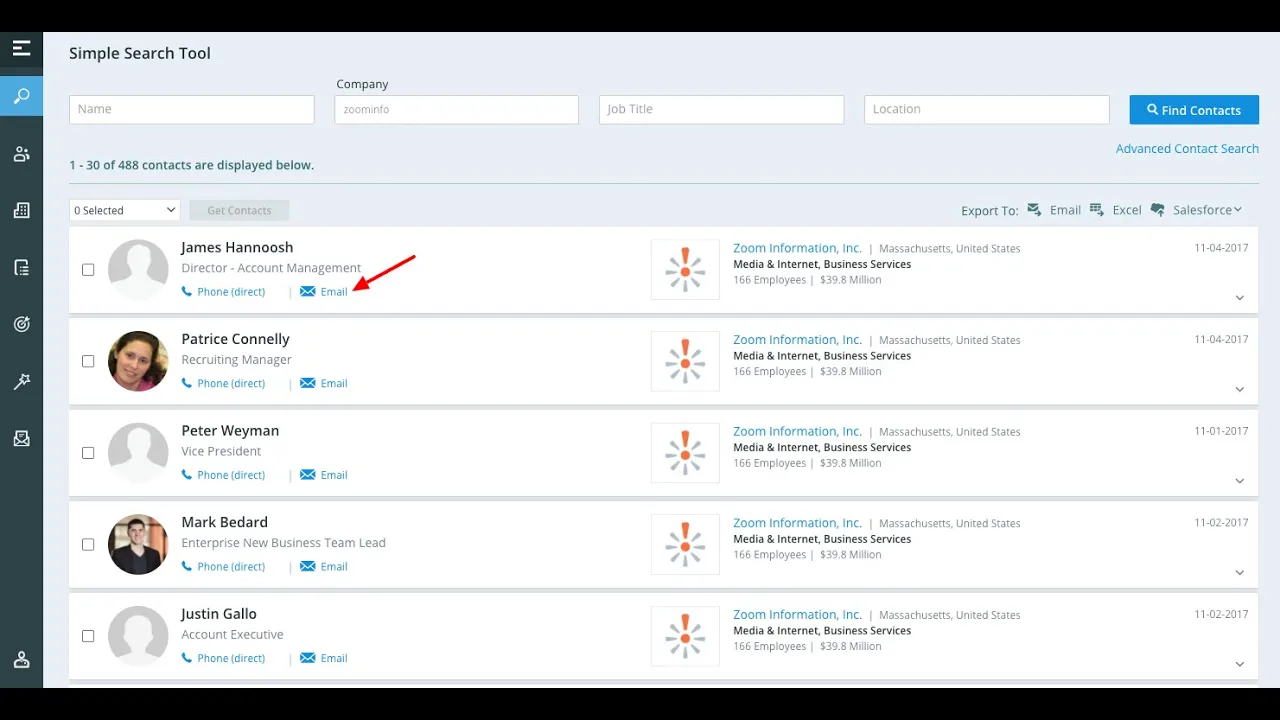1280x720 pixels.
Task: Click Mark Bedard profile photo
Action: (138, 545)
